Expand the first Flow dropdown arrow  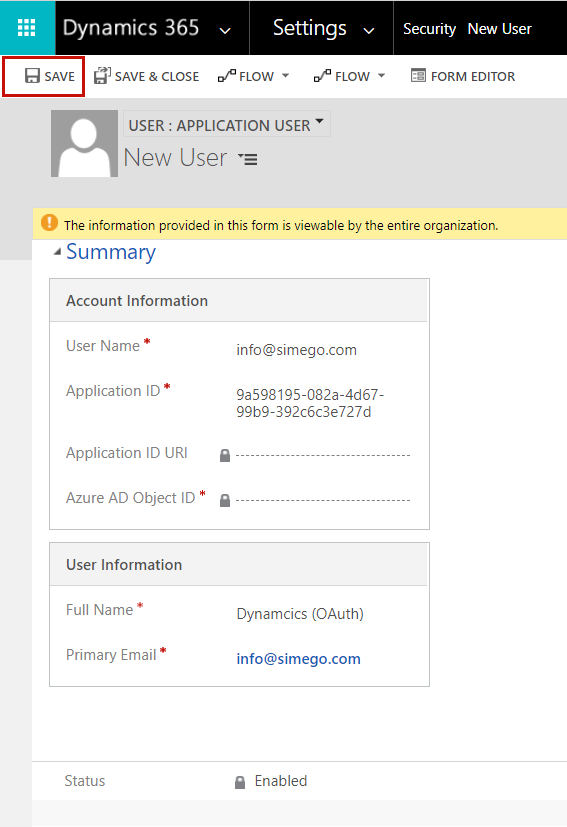coord(285,76)
